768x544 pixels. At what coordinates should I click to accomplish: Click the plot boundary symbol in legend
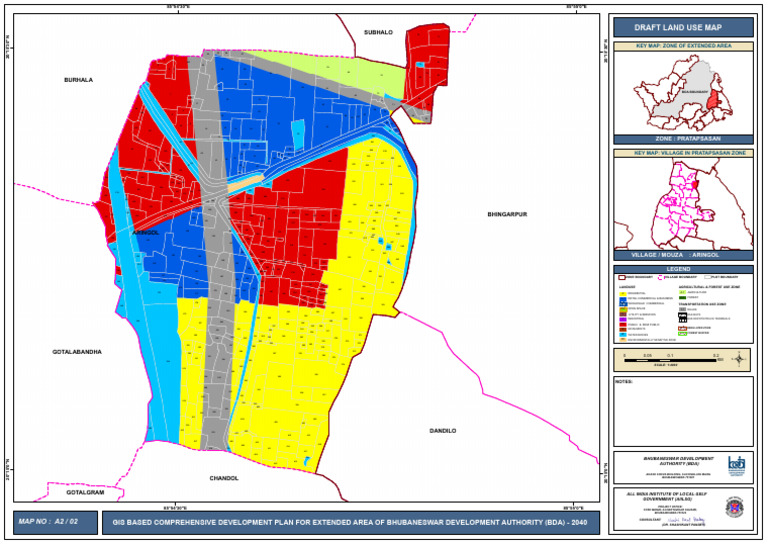pyautogui.click(x=707, y=277)
